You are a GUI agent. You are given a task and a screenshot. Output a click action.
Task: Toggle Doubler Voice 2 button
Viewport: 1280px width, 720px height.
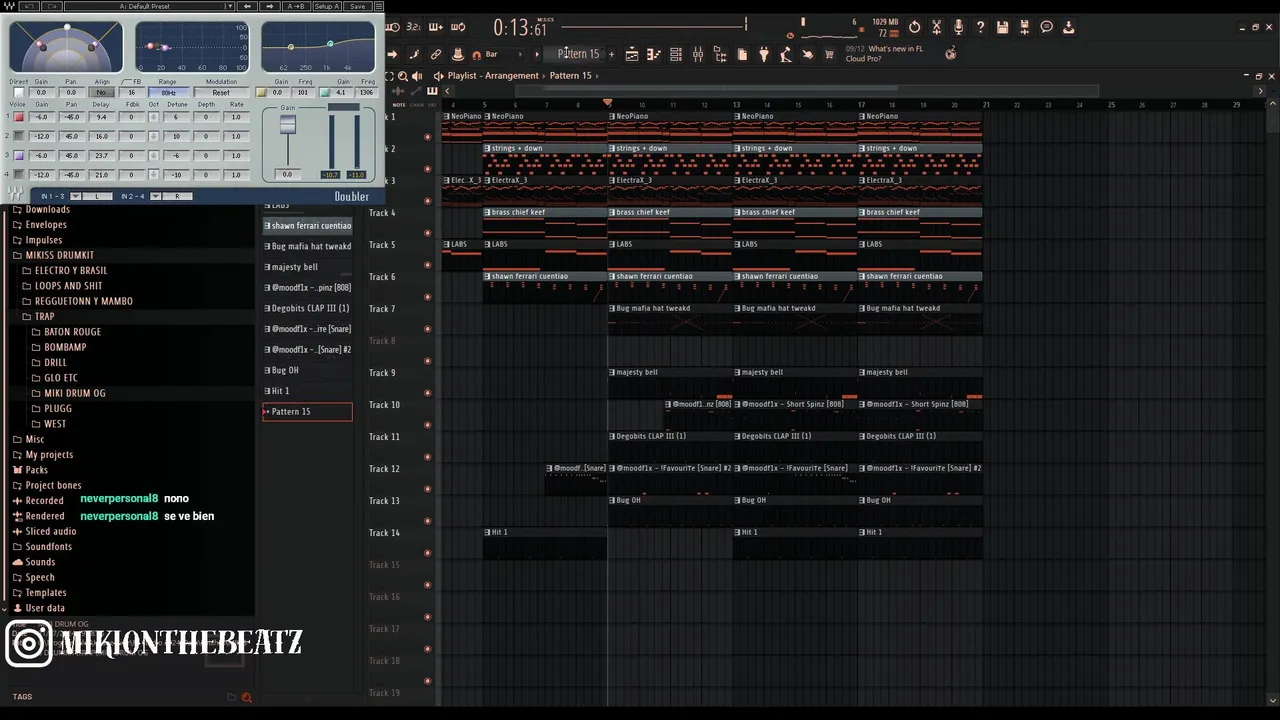click(x=19, y=136)
